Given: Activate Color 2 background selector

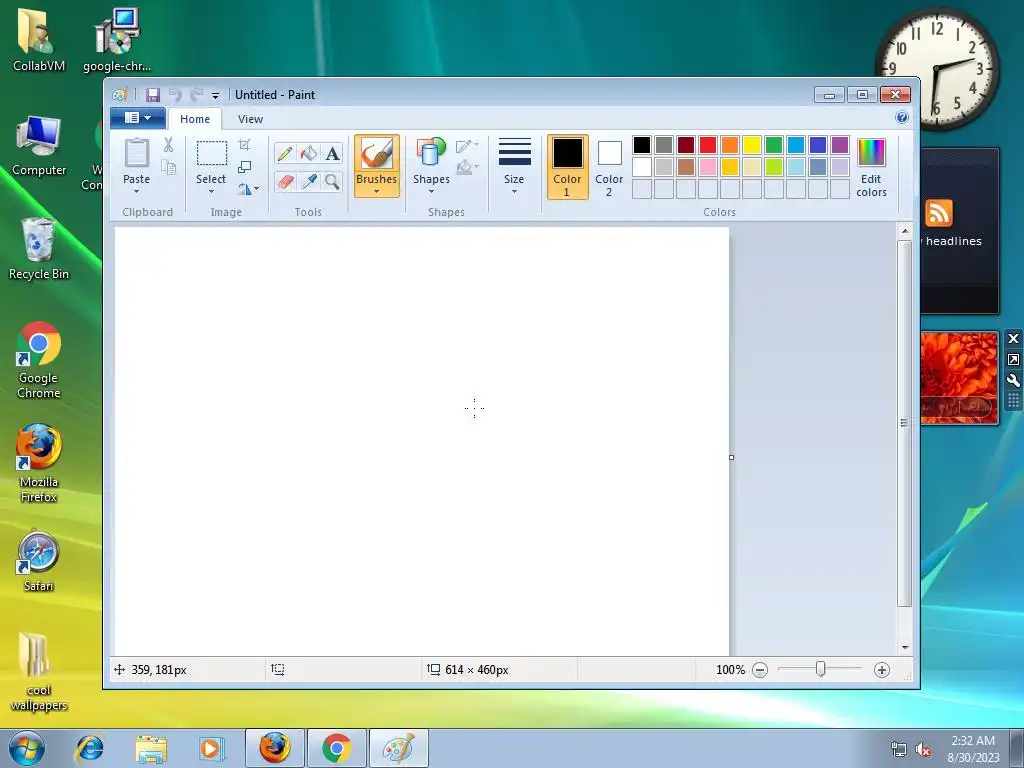Looking at the screenshot, I should (609, 167).
